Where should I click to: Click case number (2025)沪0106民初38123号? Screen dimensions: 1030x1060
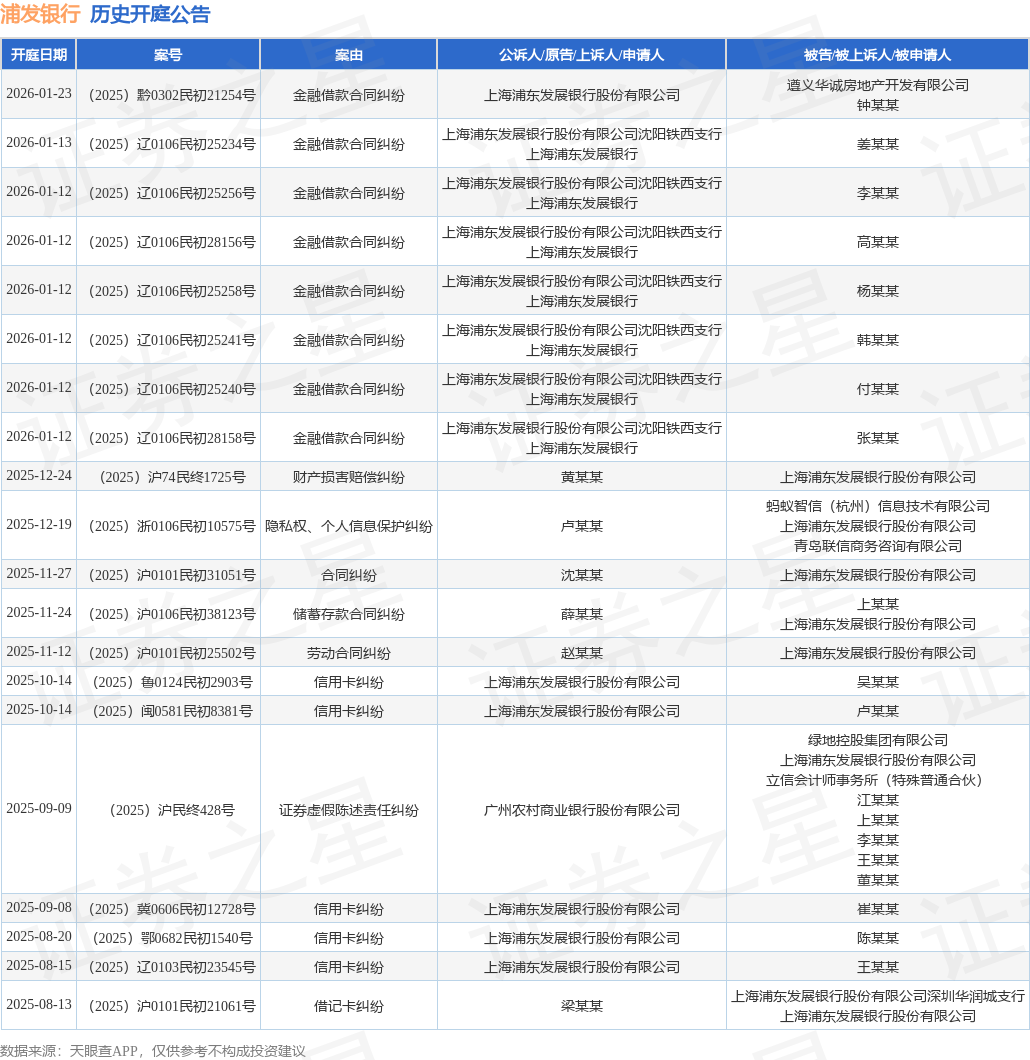[x=172, y=614]
